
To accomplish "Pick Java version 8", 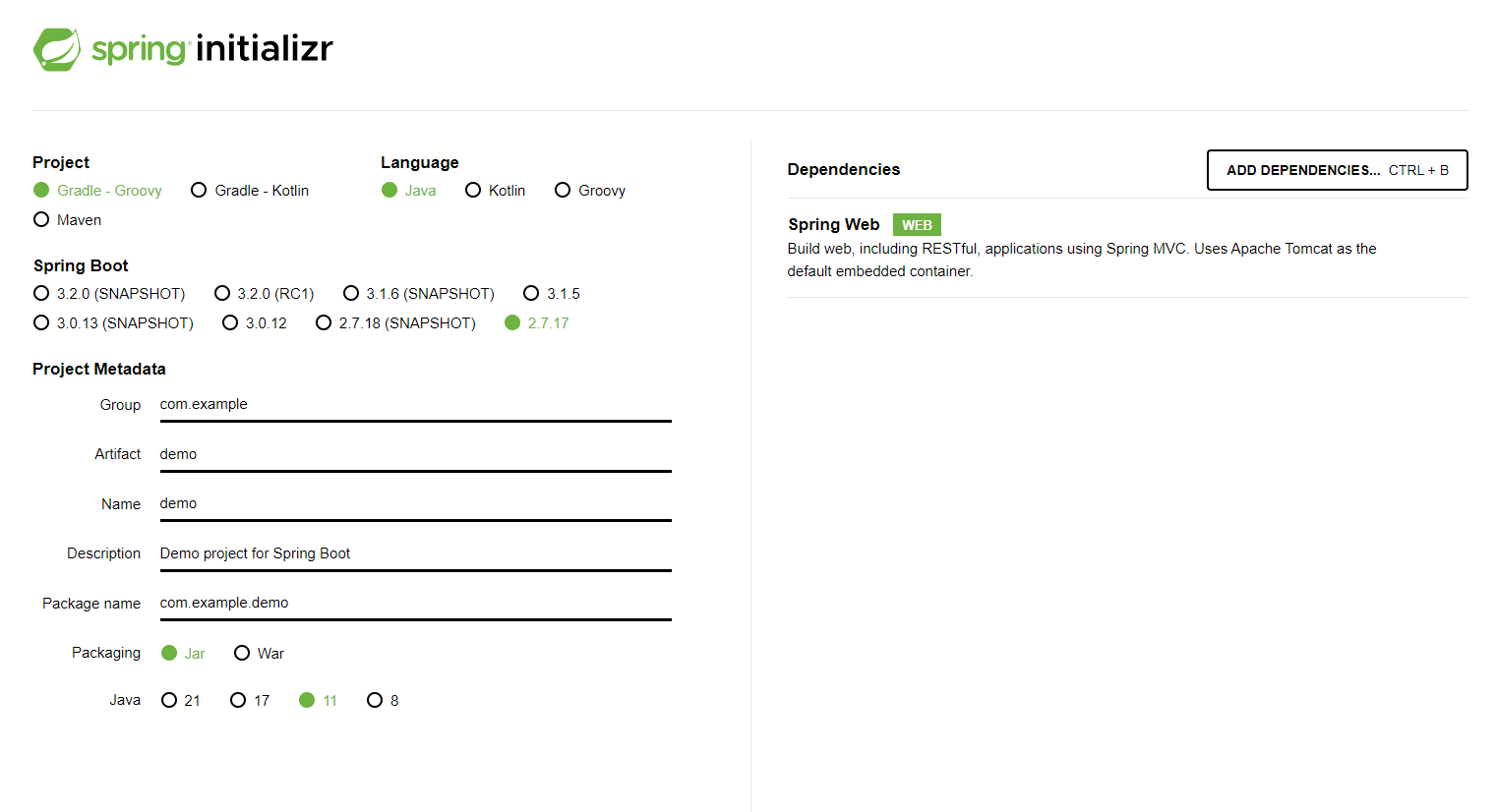I will coord(383,701).
